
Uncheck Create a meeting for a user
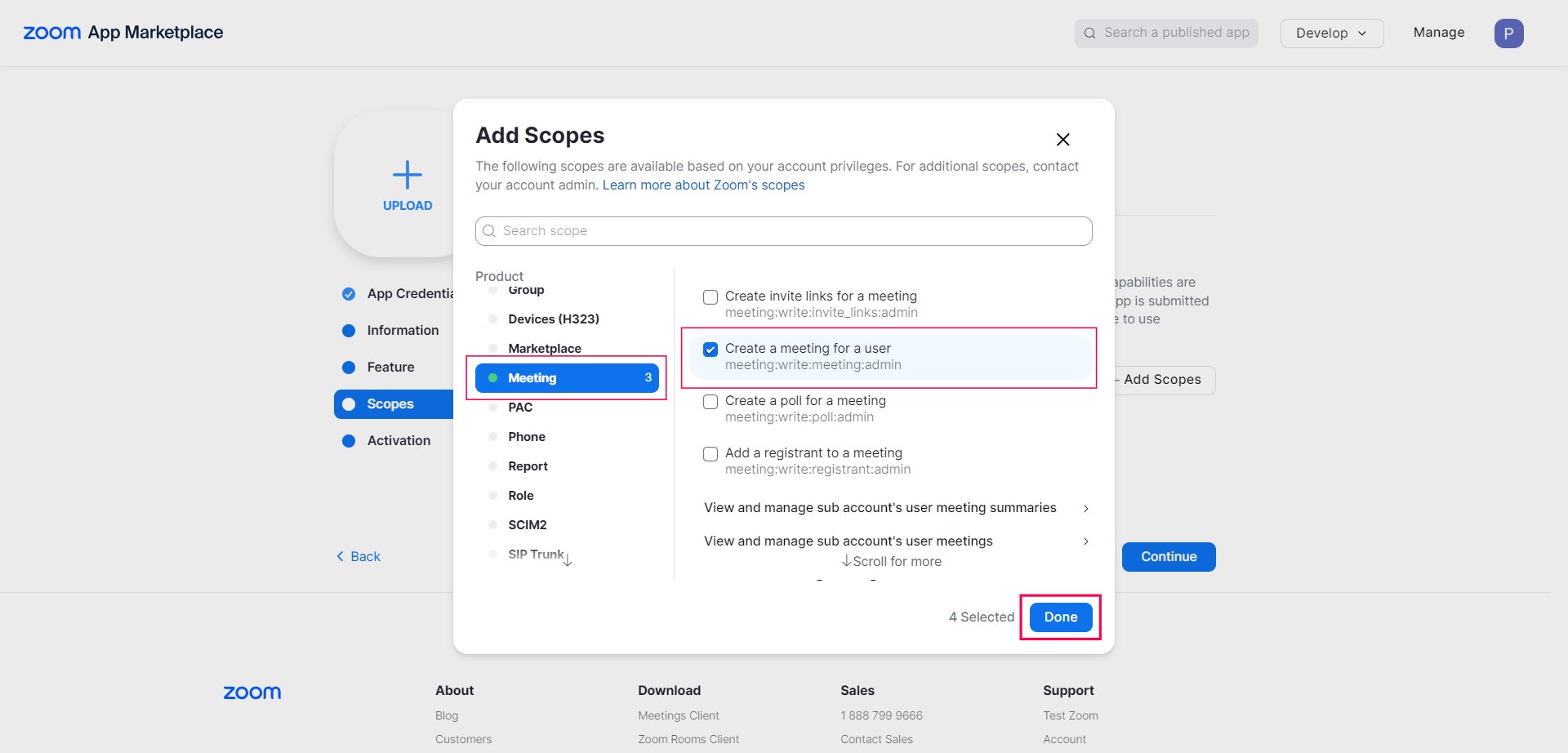pos(710,350)
